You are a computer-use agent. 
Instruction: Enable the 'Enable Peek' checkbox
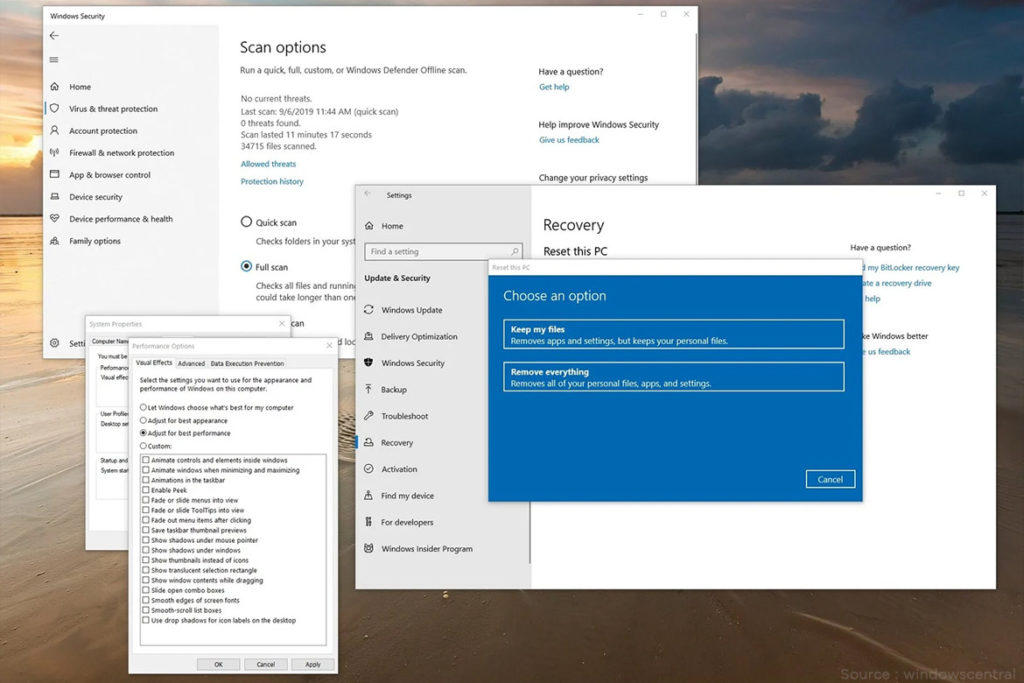(146, 490)
